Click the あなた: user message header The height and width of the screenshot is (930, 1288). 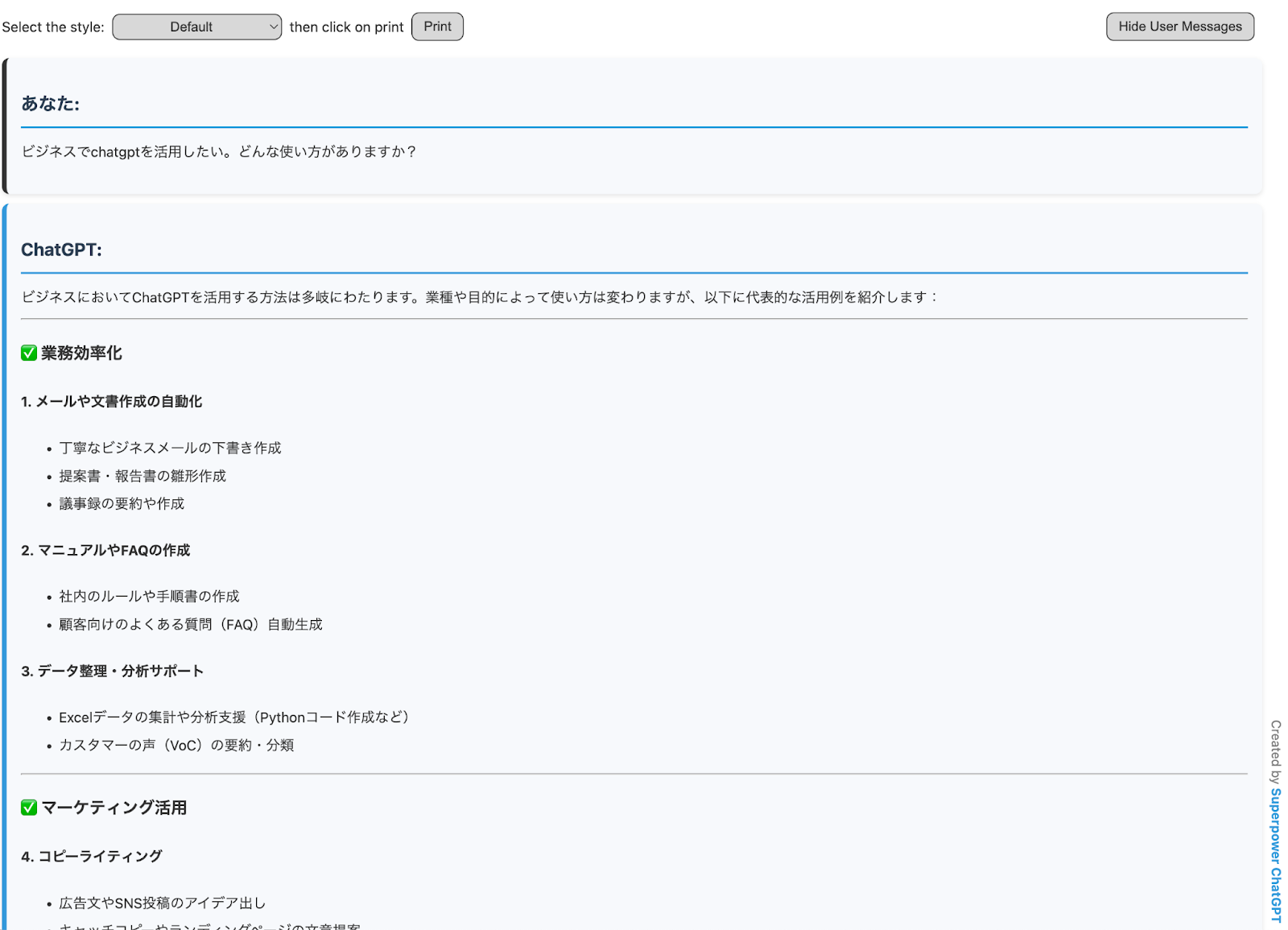pyautogui.click(x=50, y=103)
